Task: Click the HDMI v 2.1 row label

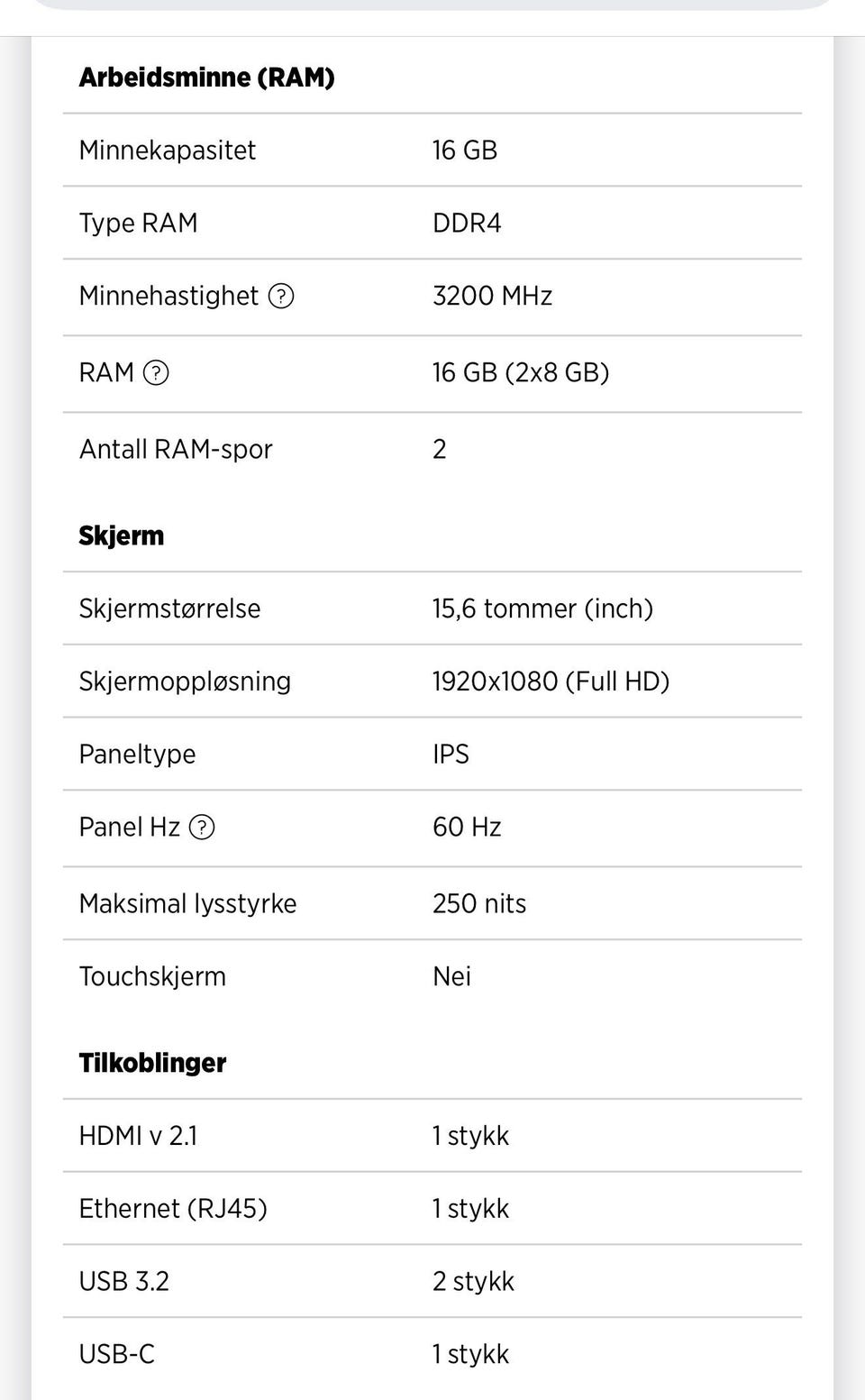Action: (x=138, y=1136)
